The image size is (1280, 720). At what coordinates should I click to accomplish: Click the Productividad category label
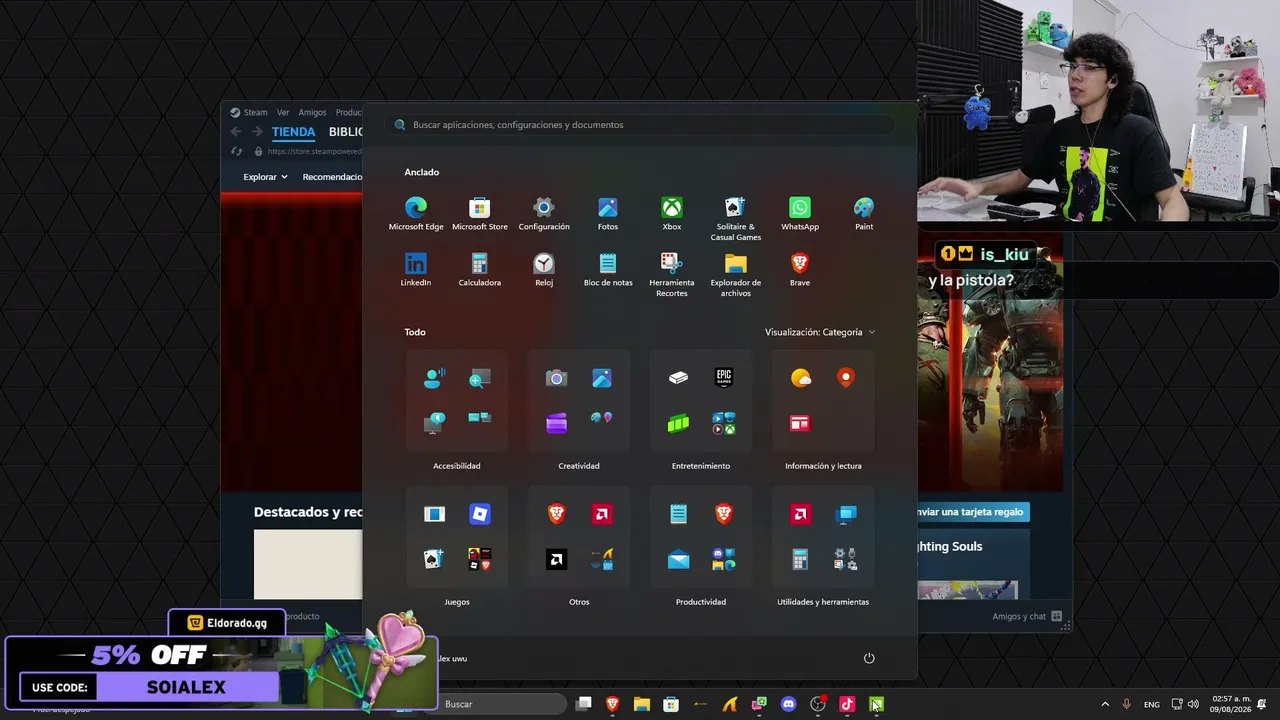click(x=701, y=602)
